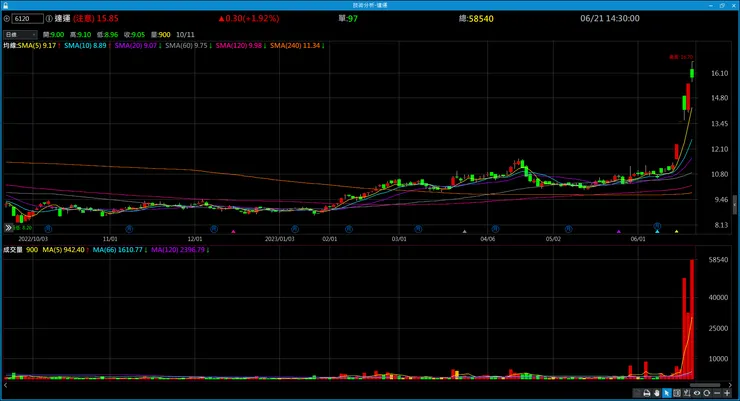Click the monthly marker right of 04/06
Image resolution: width=740 pixels, height=401 pixels.
click(x=495, y=229)
